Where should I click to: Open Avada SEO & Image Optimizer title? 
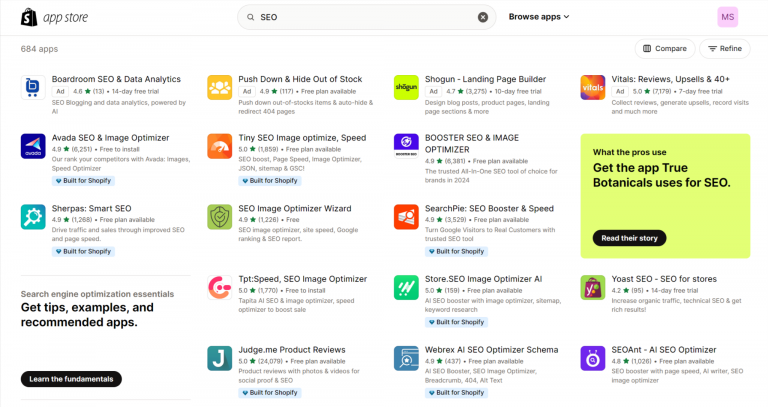111,138
